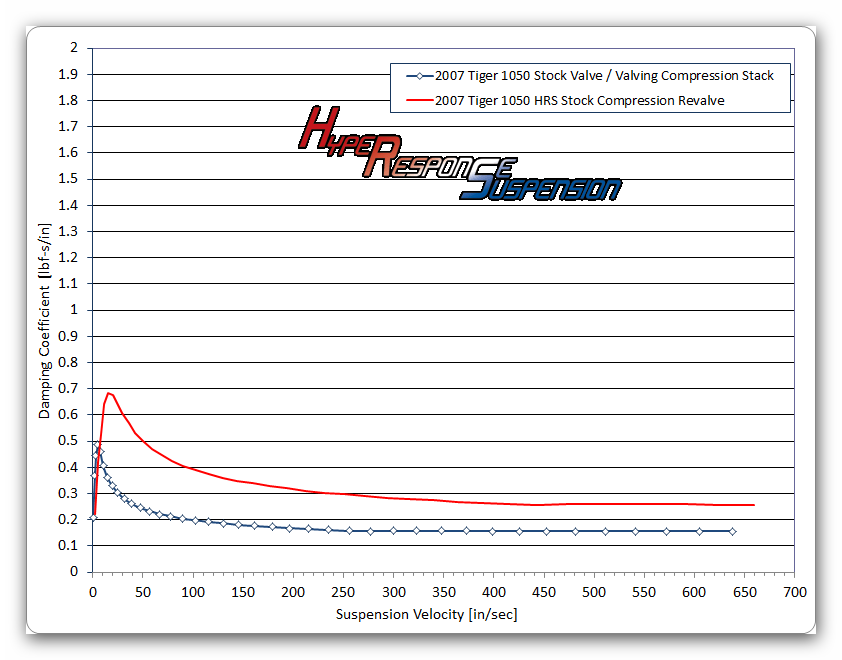Click the legend entry "2007 Tiger 1050 Stock Valve / Valving Compression Stack"

point(590,76)
